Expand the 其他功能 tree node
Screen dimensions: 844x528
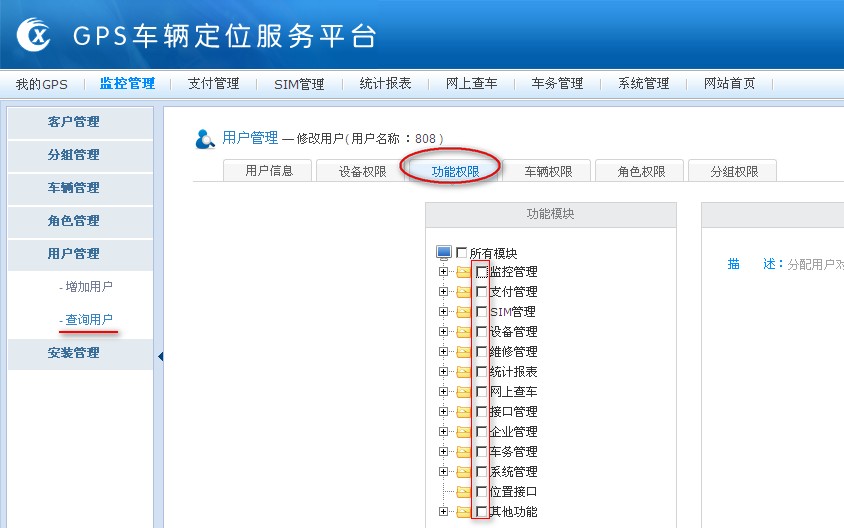tap(443, 512)
